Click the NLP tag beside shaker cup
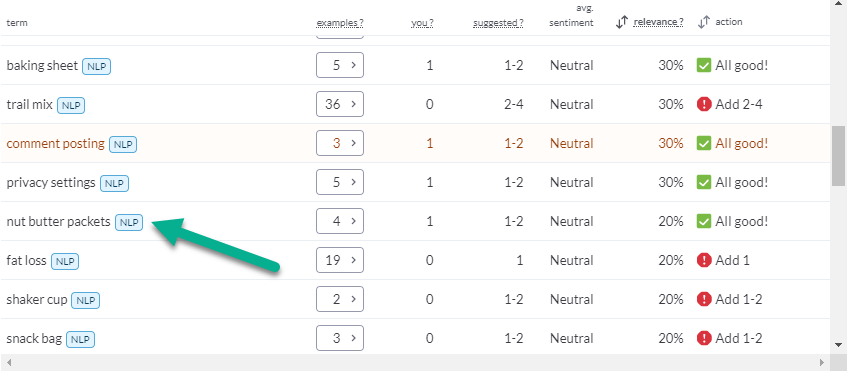 pyautogui.click(x=85, y=300)
